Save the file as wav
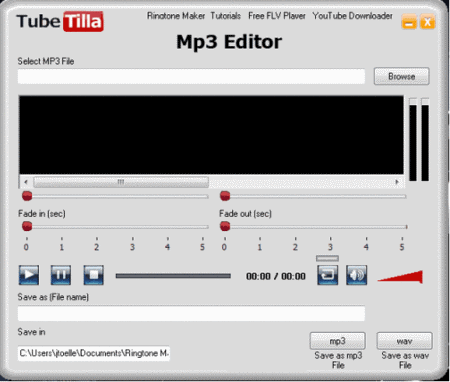The image size is (450, 382). pos(404,341)
